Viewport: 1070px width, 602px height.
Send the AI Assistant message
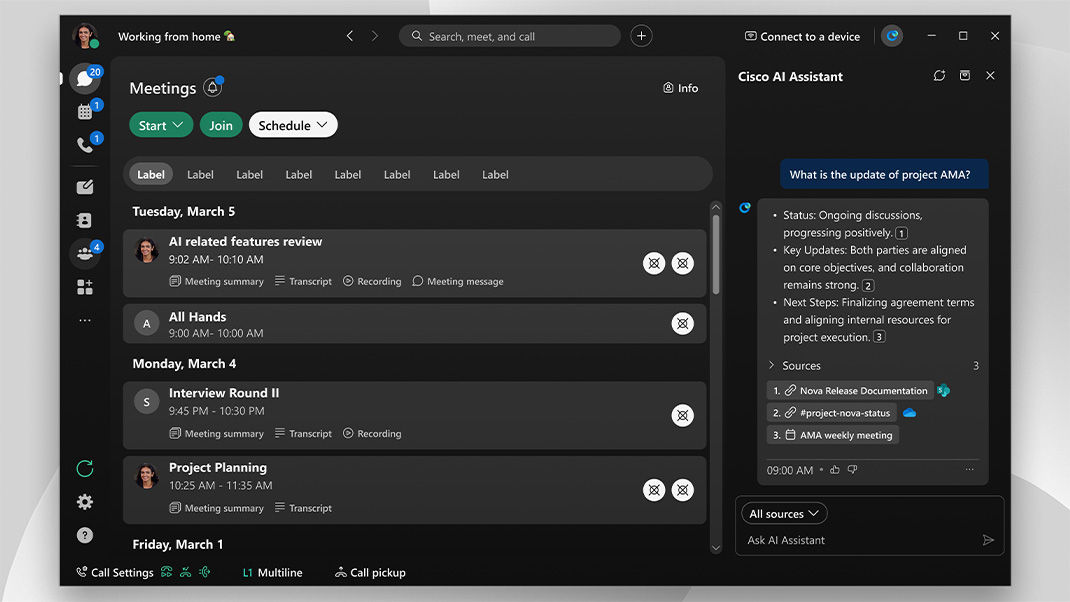(x=988, y=540)
